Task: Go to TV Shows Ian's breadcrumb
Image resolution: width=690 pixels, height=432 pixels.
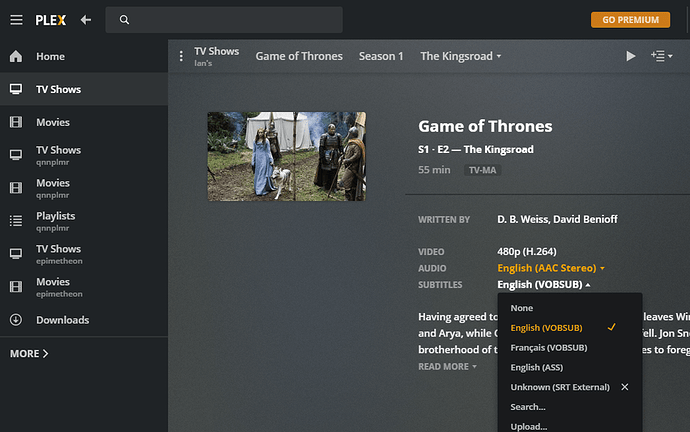Action: (x=217, y=56)
